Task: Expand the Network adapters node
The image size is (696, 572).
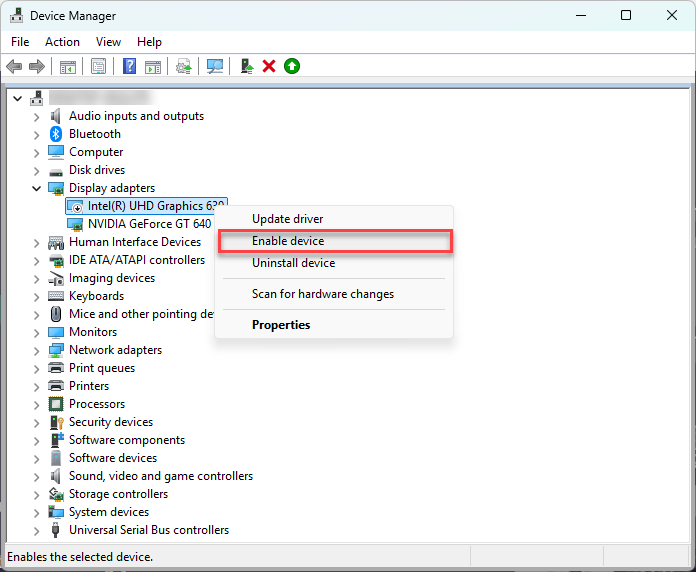Action: [36, 351]
